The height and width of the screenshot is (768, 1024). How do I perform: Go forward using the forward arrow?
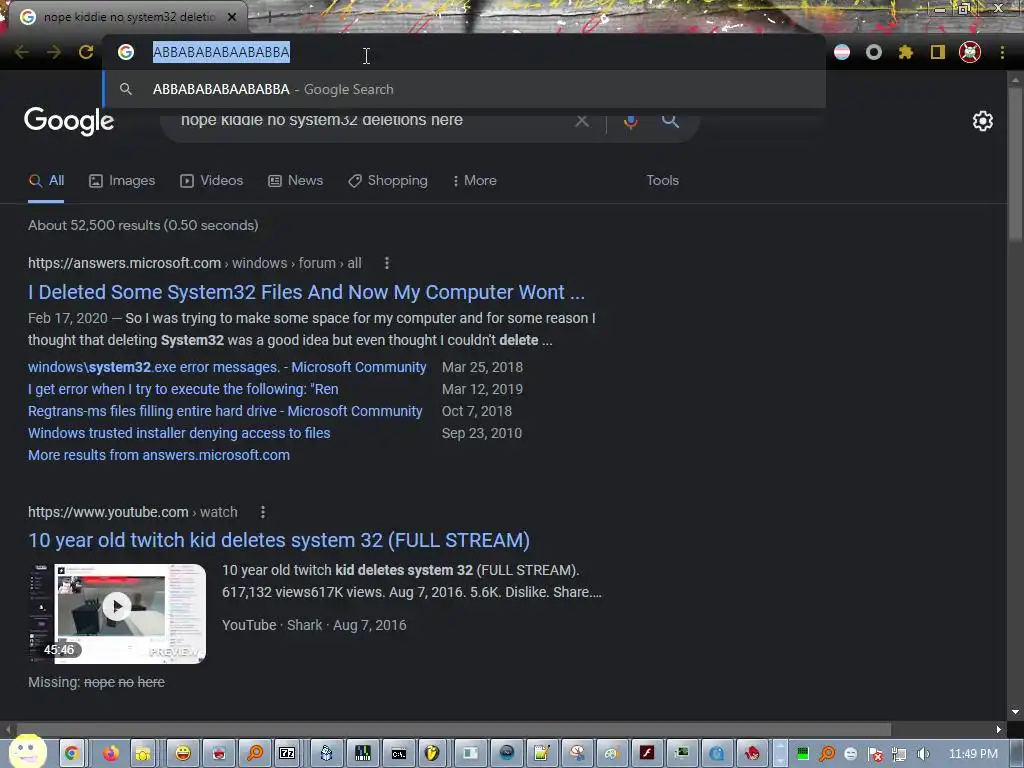tap(54, 52)
